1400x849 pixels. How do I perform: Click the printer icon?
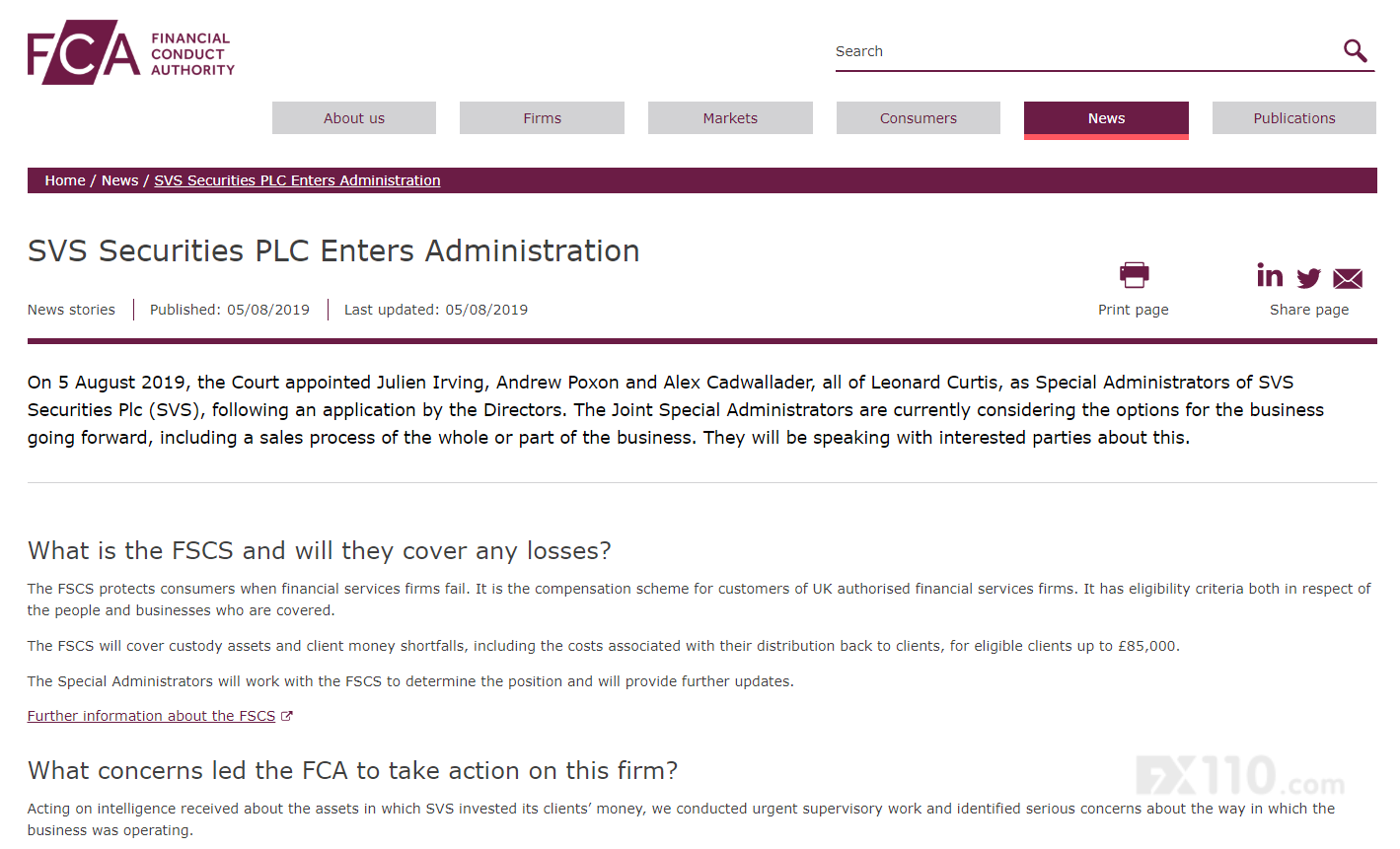tap(1134, 274)
